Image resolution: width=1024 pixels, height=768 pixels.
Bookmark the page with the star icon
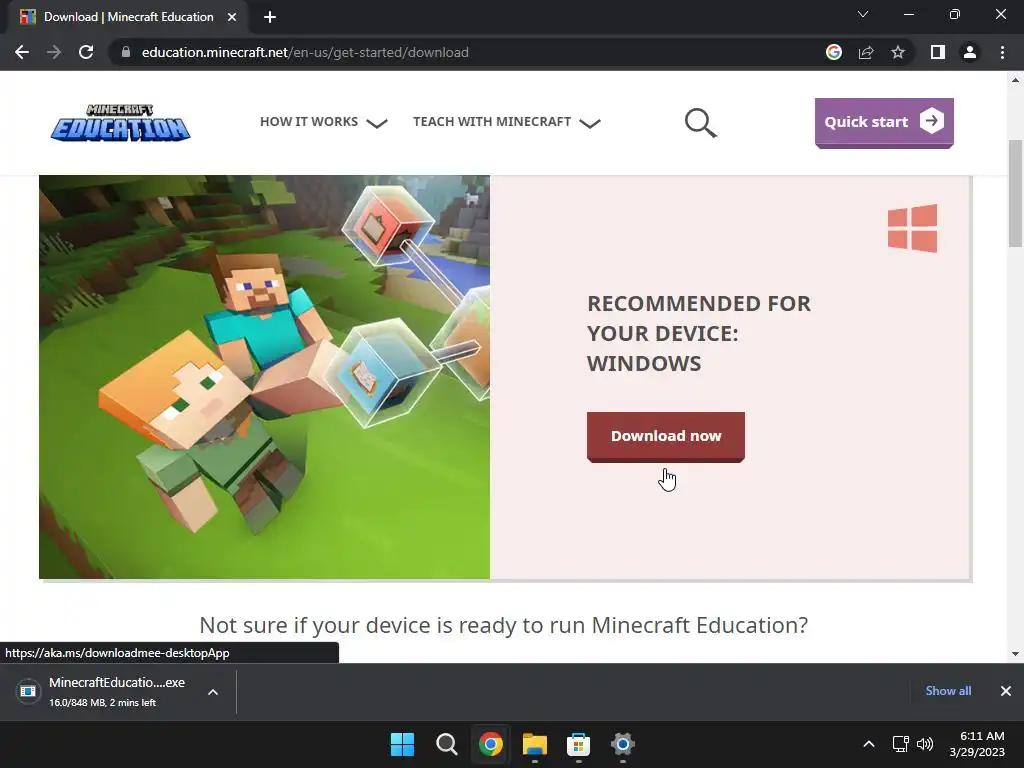pos(898,52)
